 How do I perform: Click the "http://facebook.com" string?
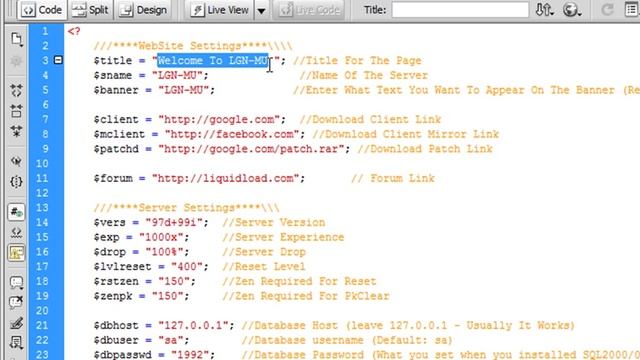point(232,134)
